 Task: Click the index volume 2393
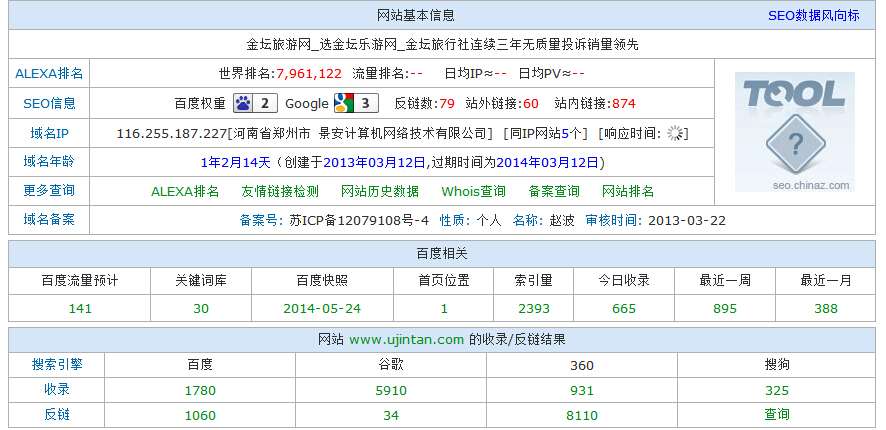(533, 309)
